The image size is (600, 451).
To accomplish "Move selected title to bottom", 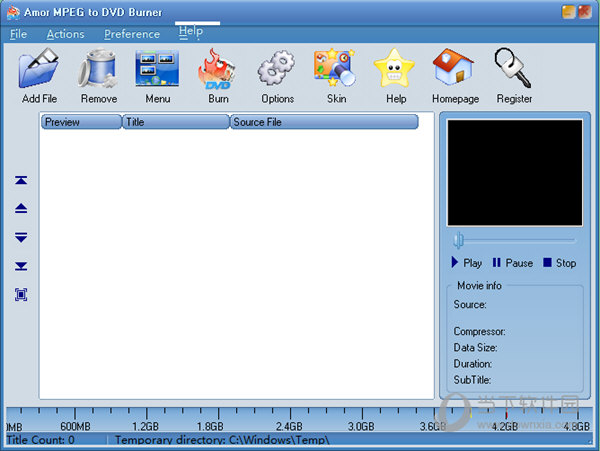I will 21,266.
